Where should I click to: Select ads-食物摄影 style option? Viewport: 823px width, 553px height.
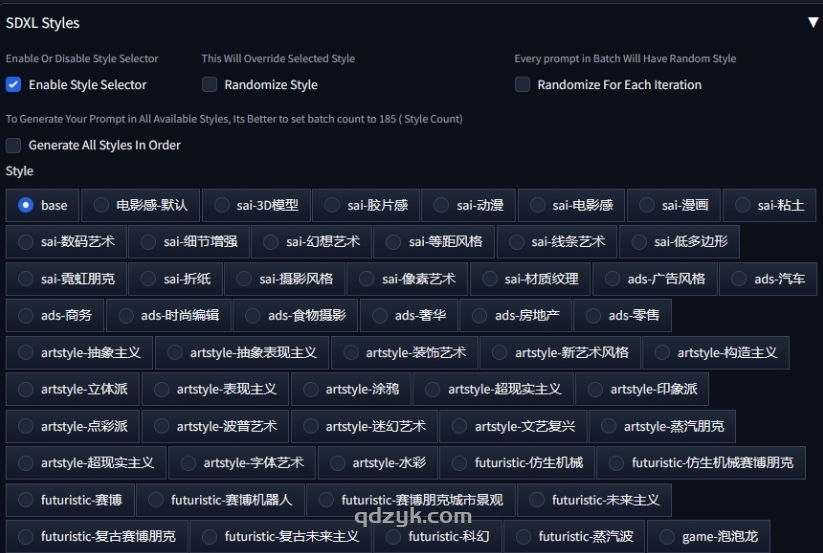(x=253, y=315)
